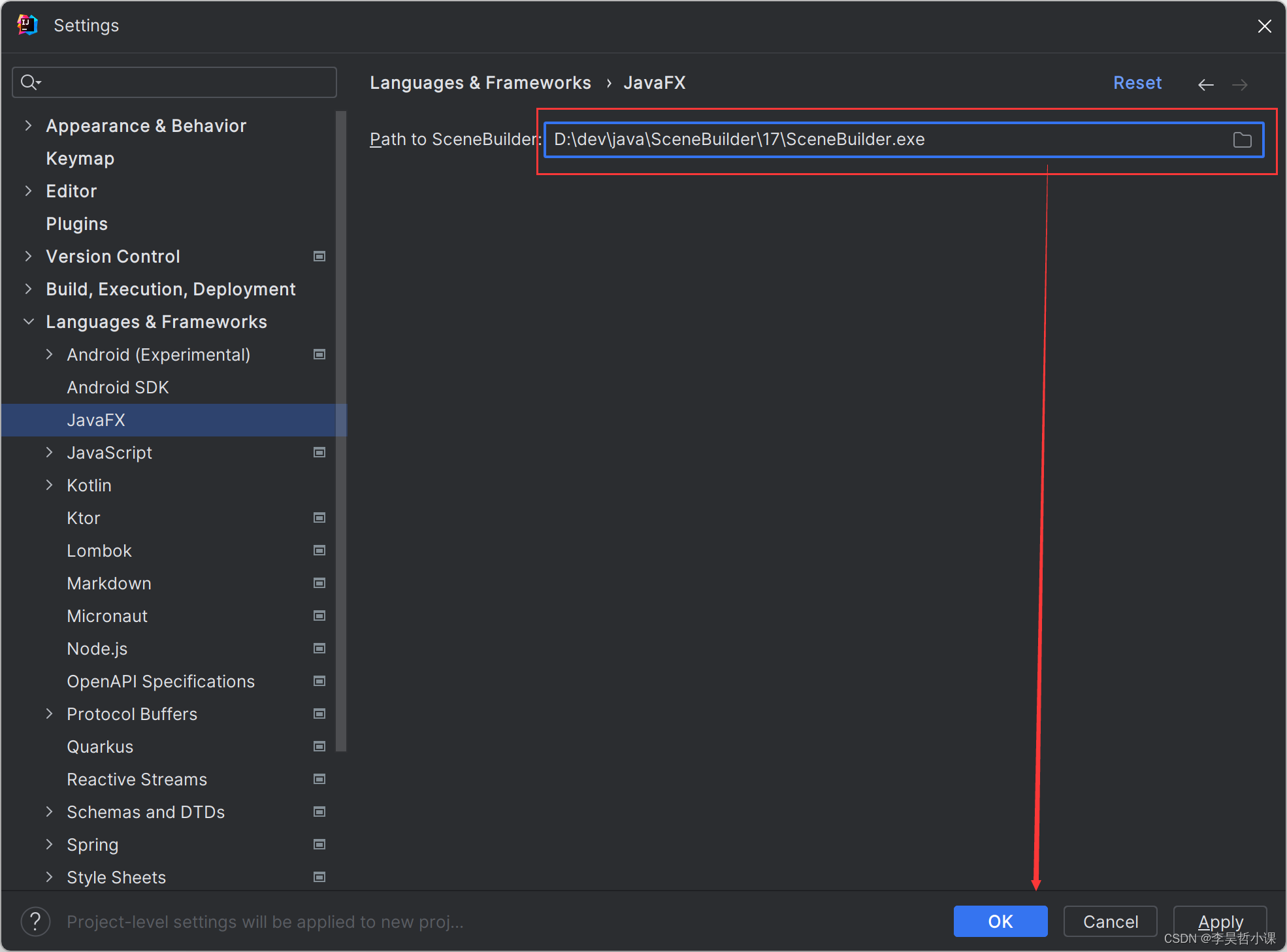
Task: Click the folder browse icon for SceneBuilder path
Action: [x=1242, y=139]
